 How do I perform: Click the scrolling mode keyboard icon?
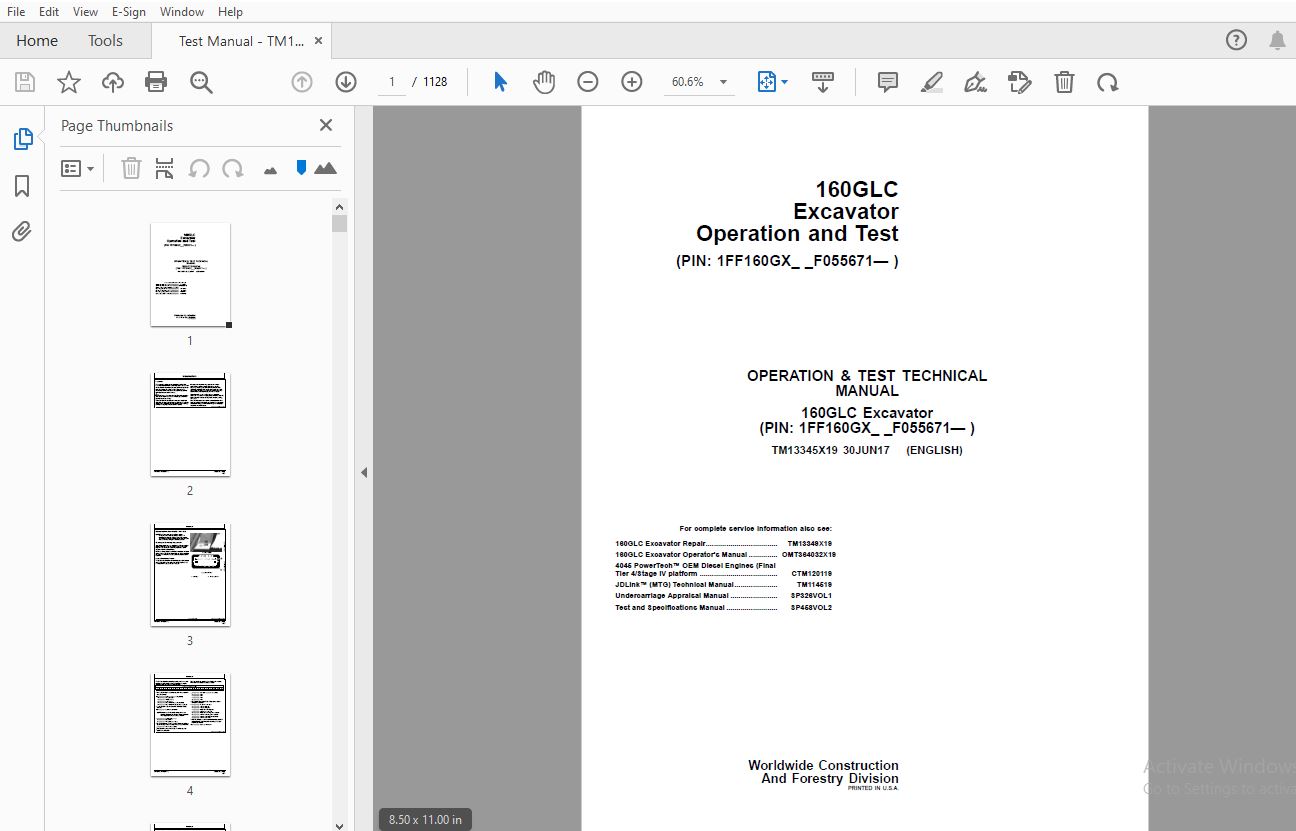823,82
